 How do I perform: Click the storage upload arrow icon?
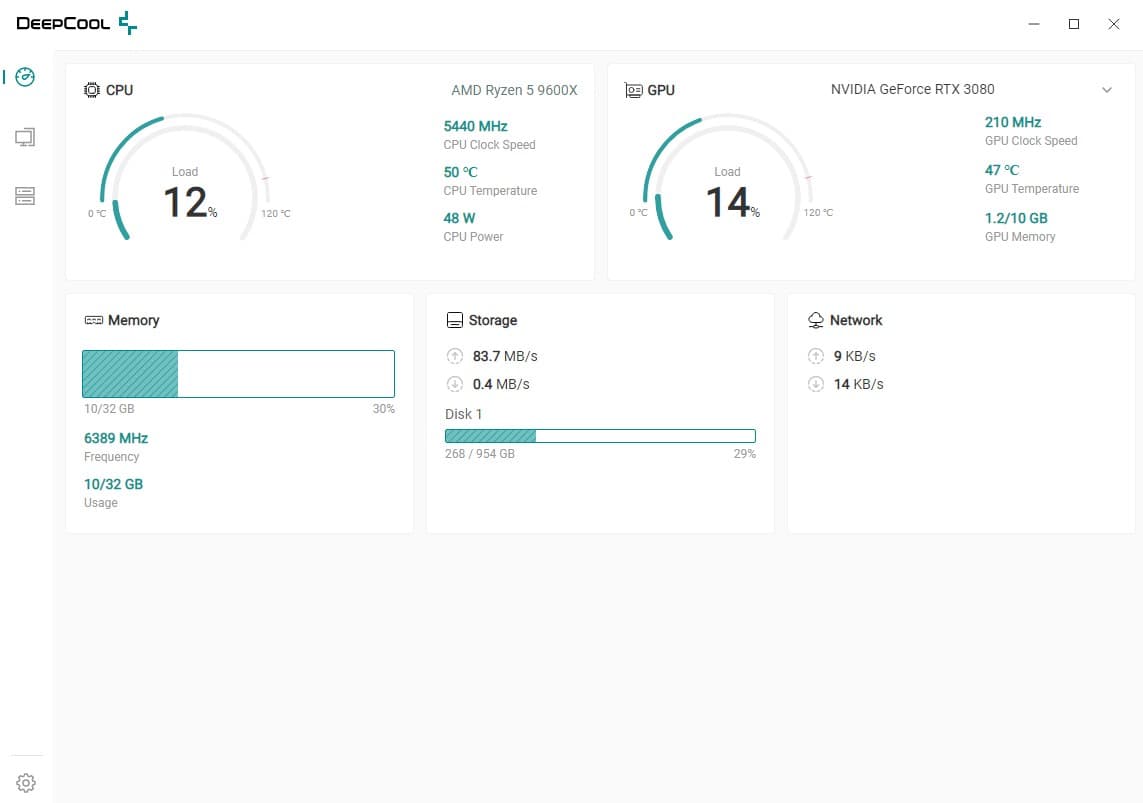[x=454, y=356]
